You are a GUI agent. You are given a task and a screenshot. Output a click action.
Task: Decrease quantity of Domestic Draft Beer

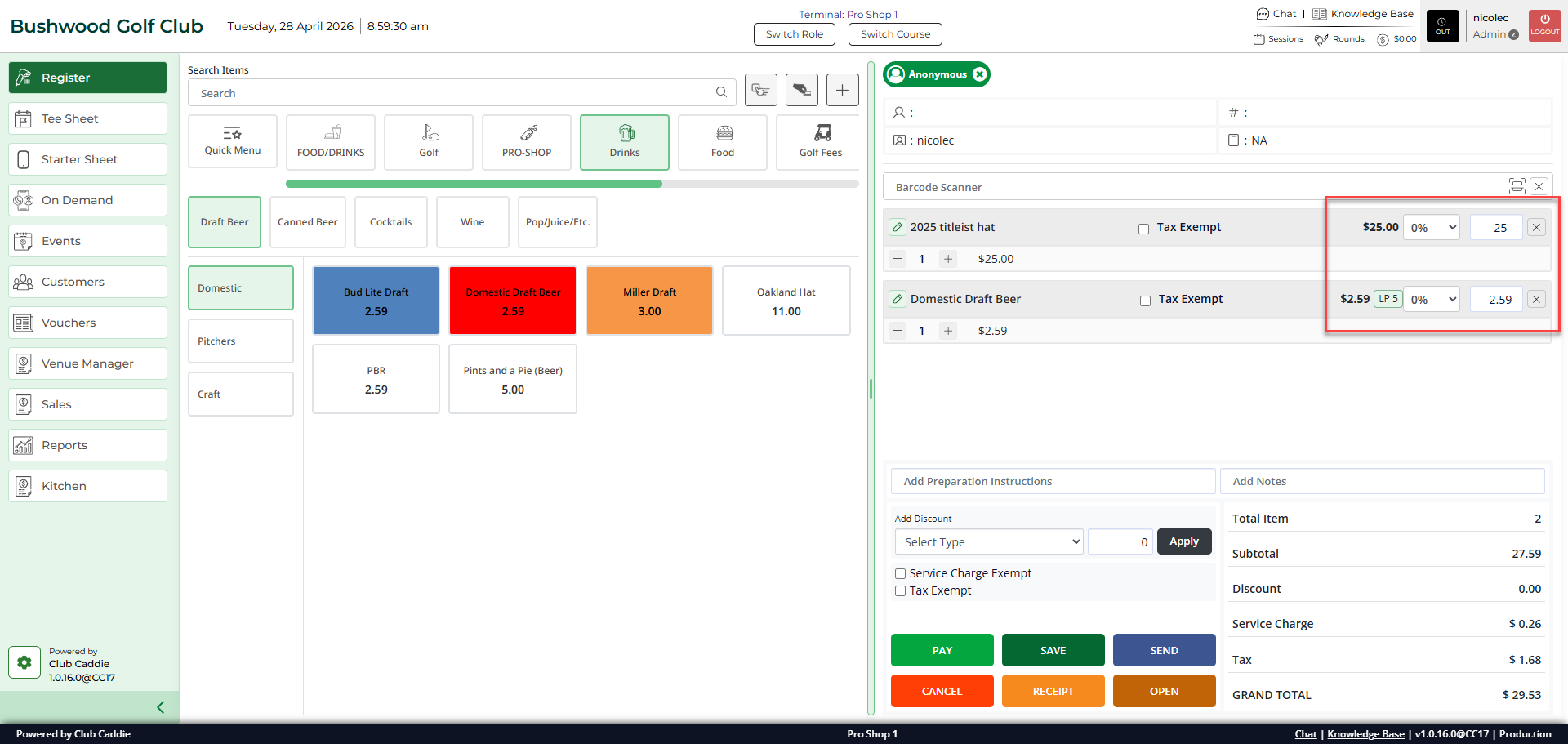[x=898, y=331]
